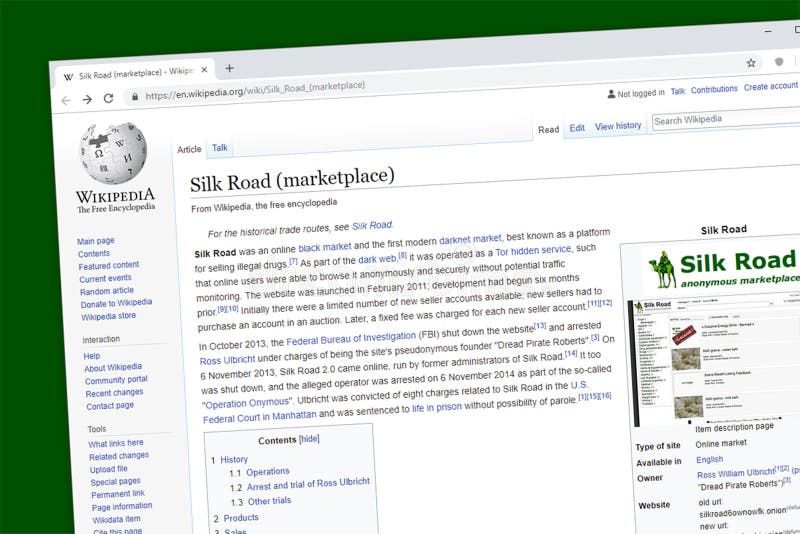Click Donate to Wikipedia
Screen dimensions: 800x534
[116, 303]
